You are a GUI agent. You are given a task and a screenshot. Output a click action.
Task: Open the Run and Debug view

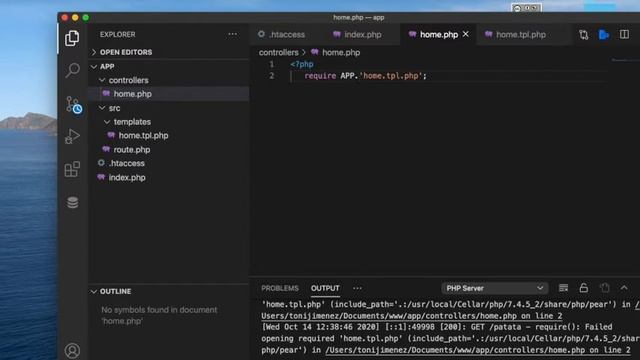click(72, 136)
